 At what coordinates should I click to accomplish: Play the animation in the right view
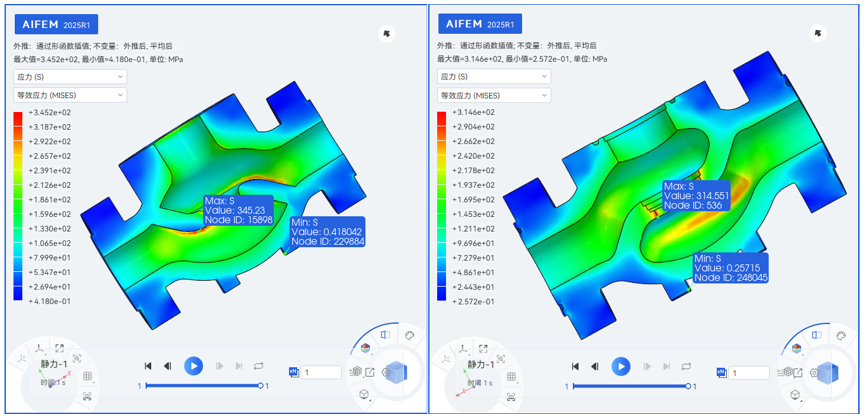(621, 366)
